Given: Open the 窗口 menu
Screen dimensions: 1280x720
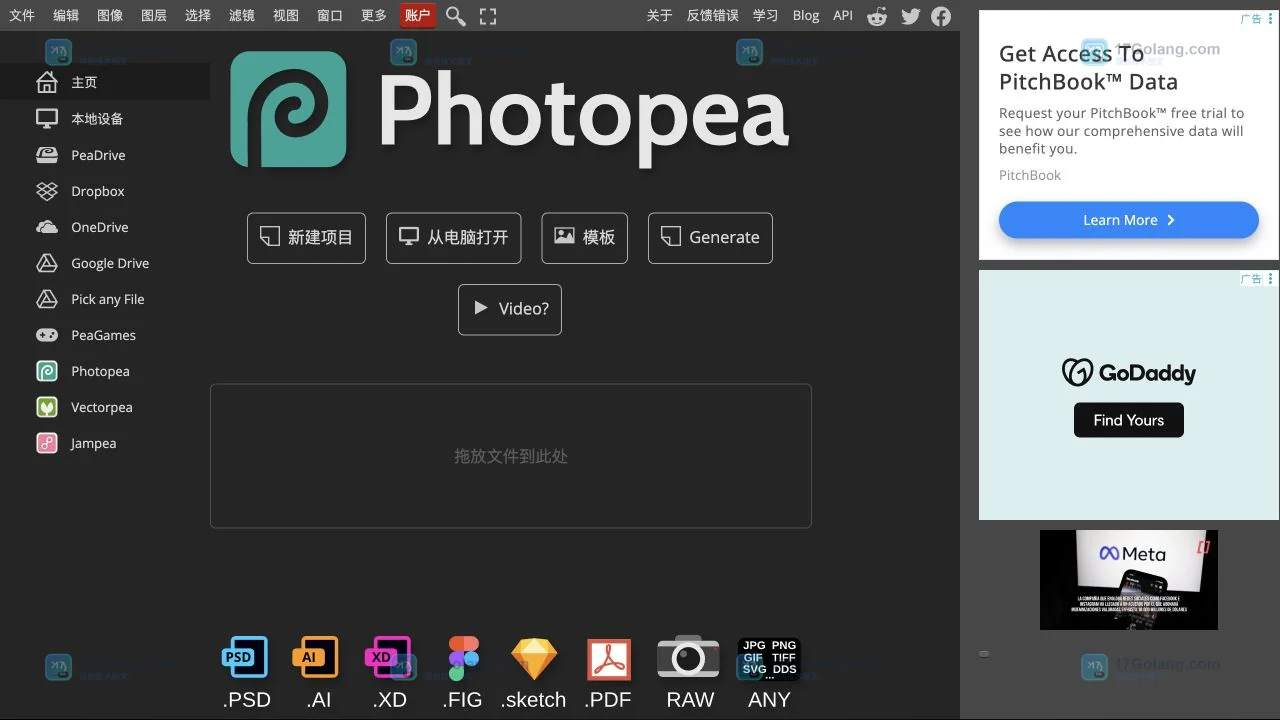Looking at the screenshot, I should [330, 15].
